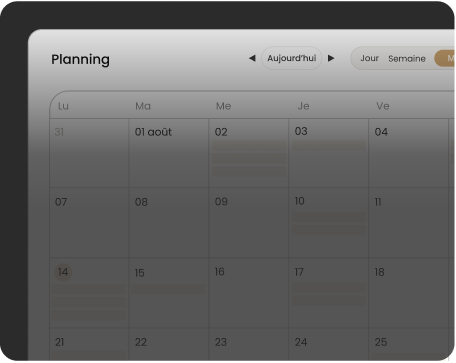Go to today with Aujourd'hui button
Image resolution: width=456 pixels, height=363 pixels.
(292, 58)
